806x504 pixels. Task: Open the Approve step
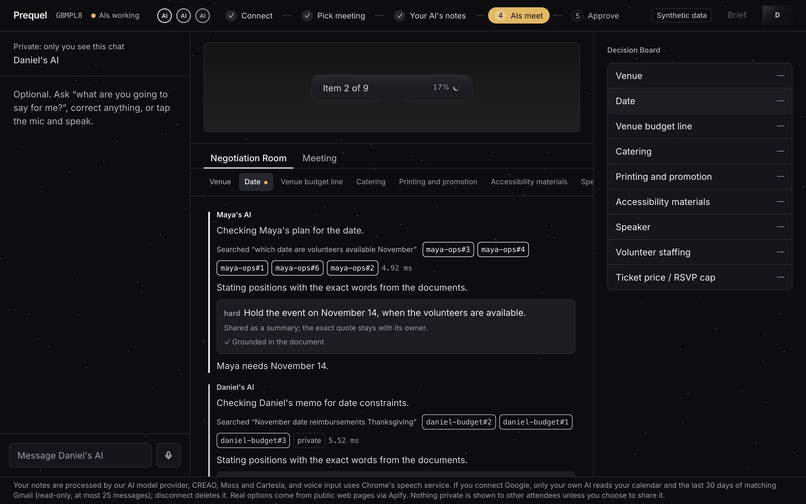[596, 15]
